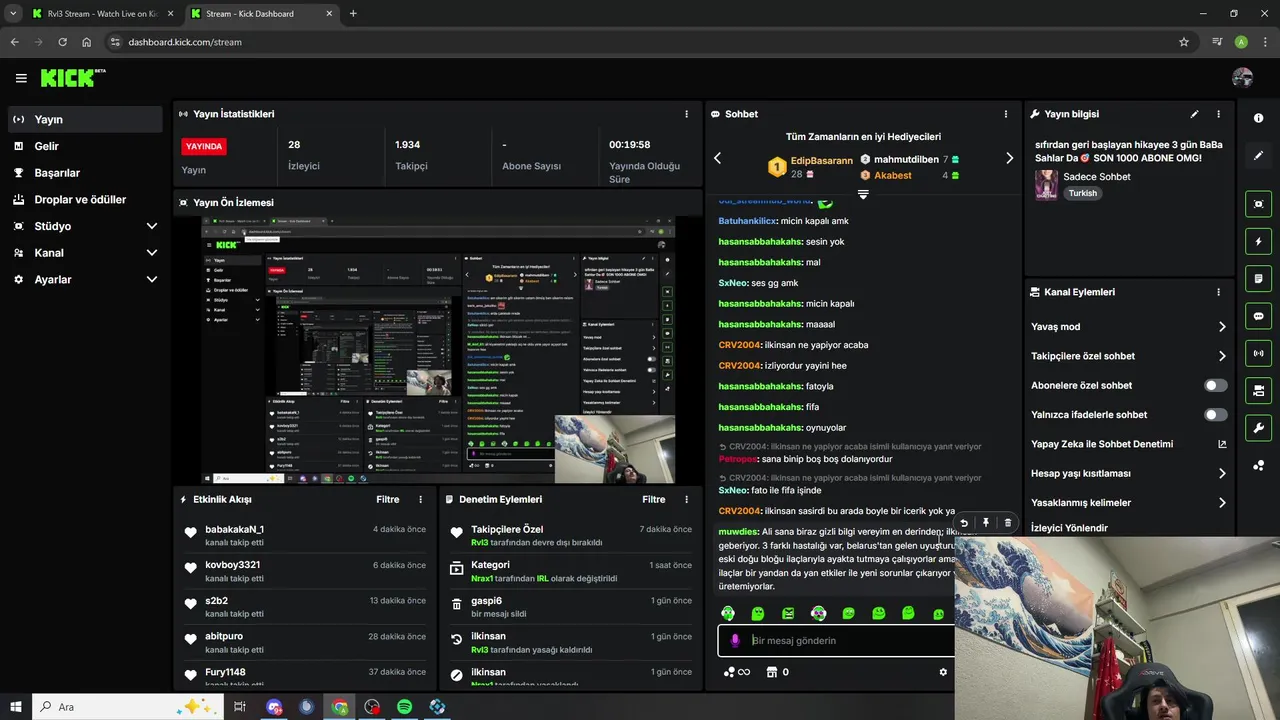Switch to Rvl3 Stream browser tab
This screenshot has height=720, width=1280.
click(100, 14)
